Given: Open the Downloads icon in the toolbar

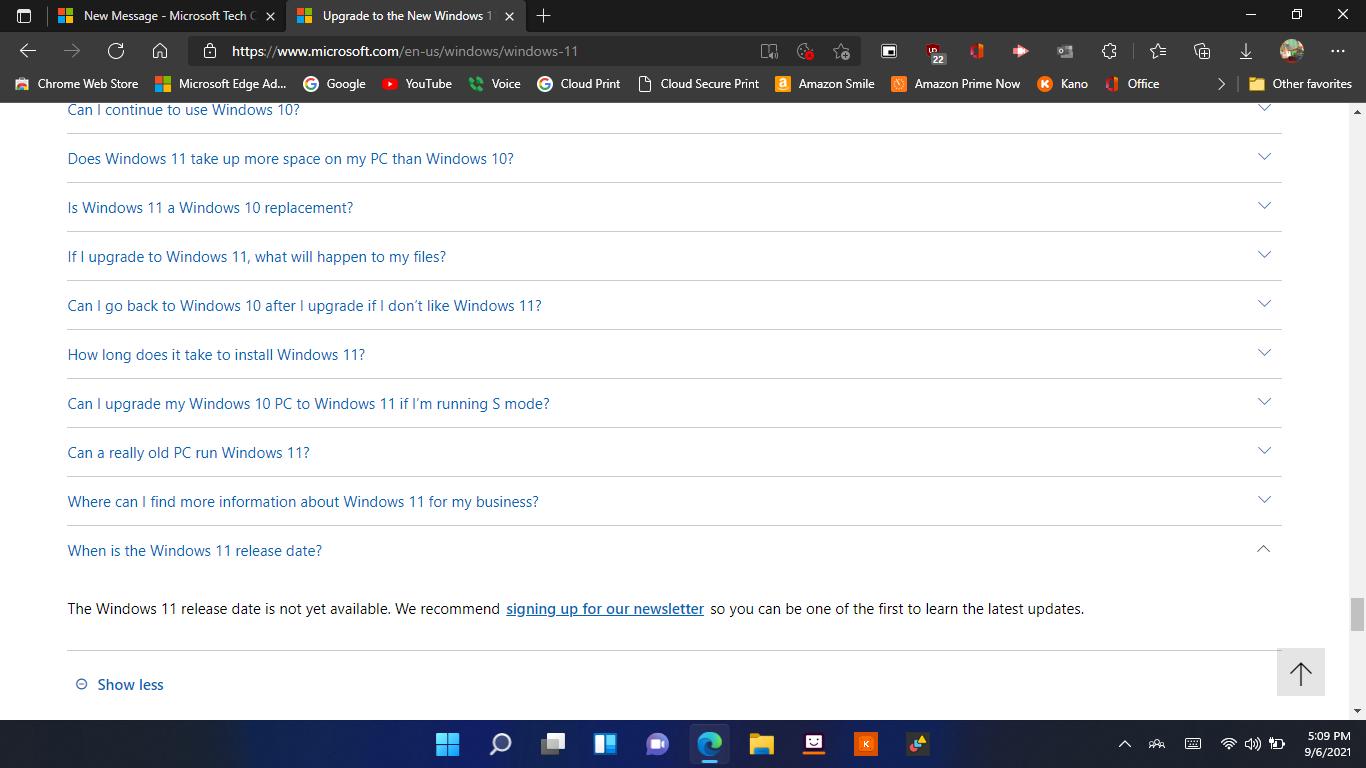Looking at the screenshot, I should [x=1244, y=50].
